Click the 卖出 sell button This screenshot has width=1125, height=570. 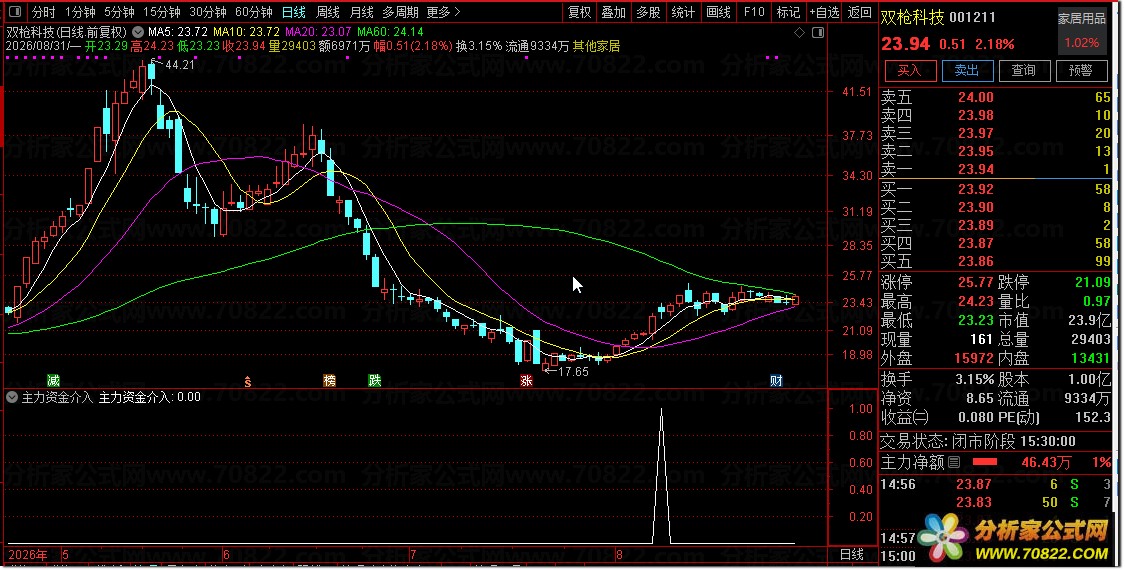[x=966, y=70]
